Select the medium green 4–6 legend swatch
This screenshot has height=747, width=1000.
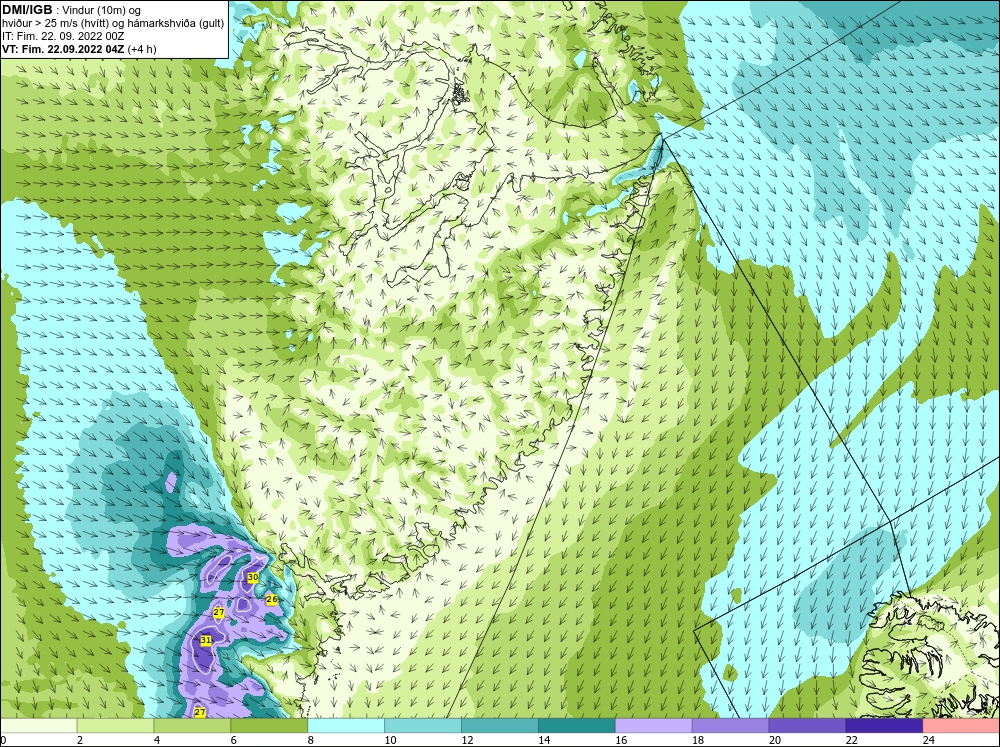[x=192, y=726]
